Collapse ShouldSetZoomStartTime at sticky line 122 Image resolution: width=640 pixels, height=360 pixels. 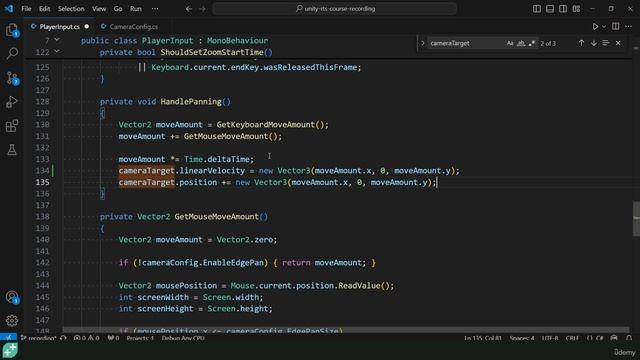pyautogui.click(x=57, y=51)
